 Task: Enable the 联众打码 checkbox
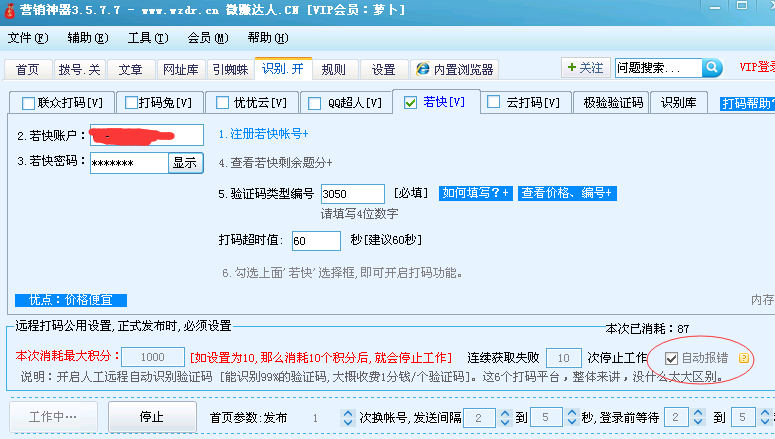pos(28,103)
